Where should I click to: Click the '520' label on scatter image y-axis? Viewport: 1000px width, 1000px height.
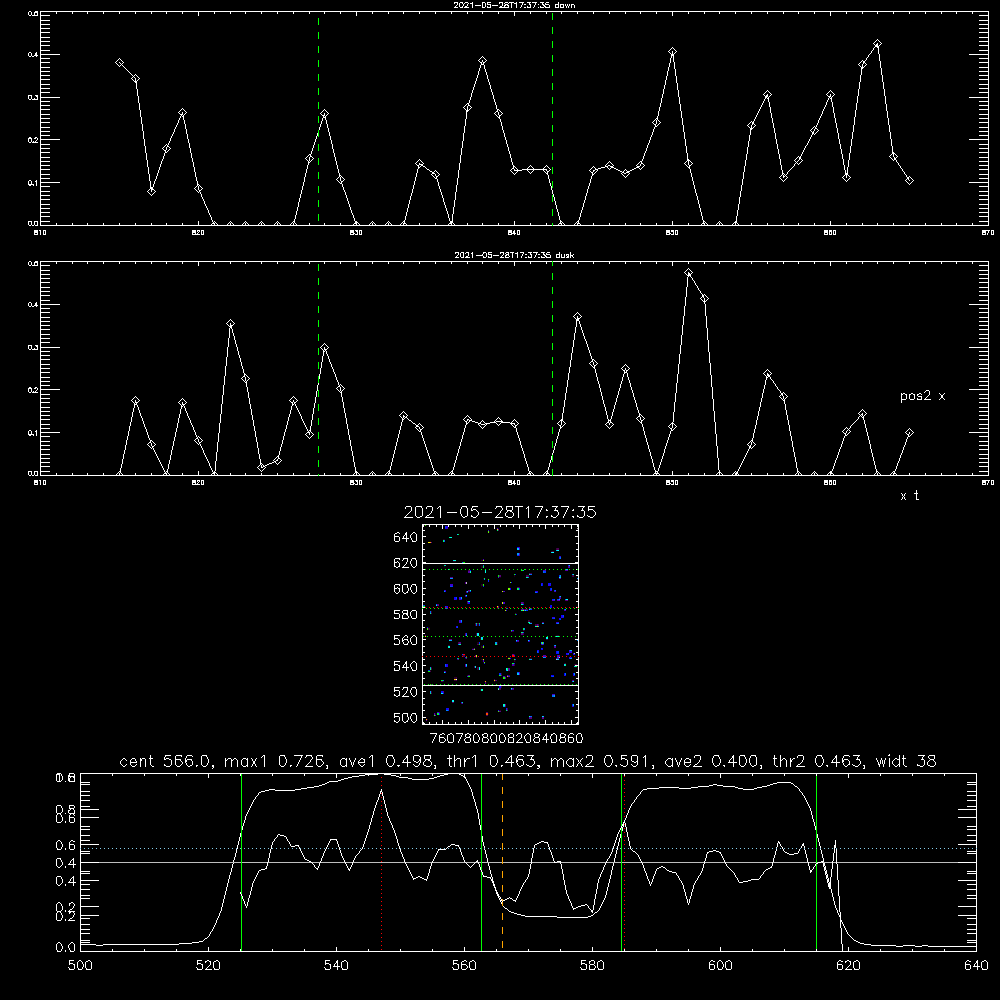pyautogui.click(x=406, y=692)
